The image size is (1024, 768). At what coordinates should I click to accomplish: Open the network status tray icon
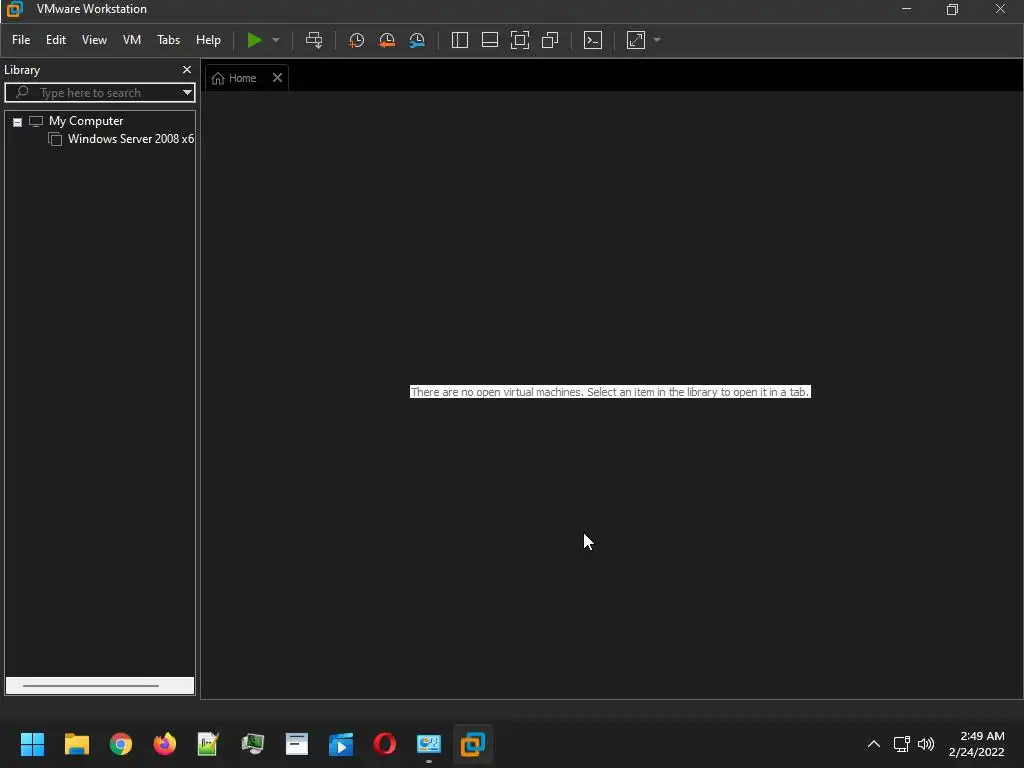901,744
